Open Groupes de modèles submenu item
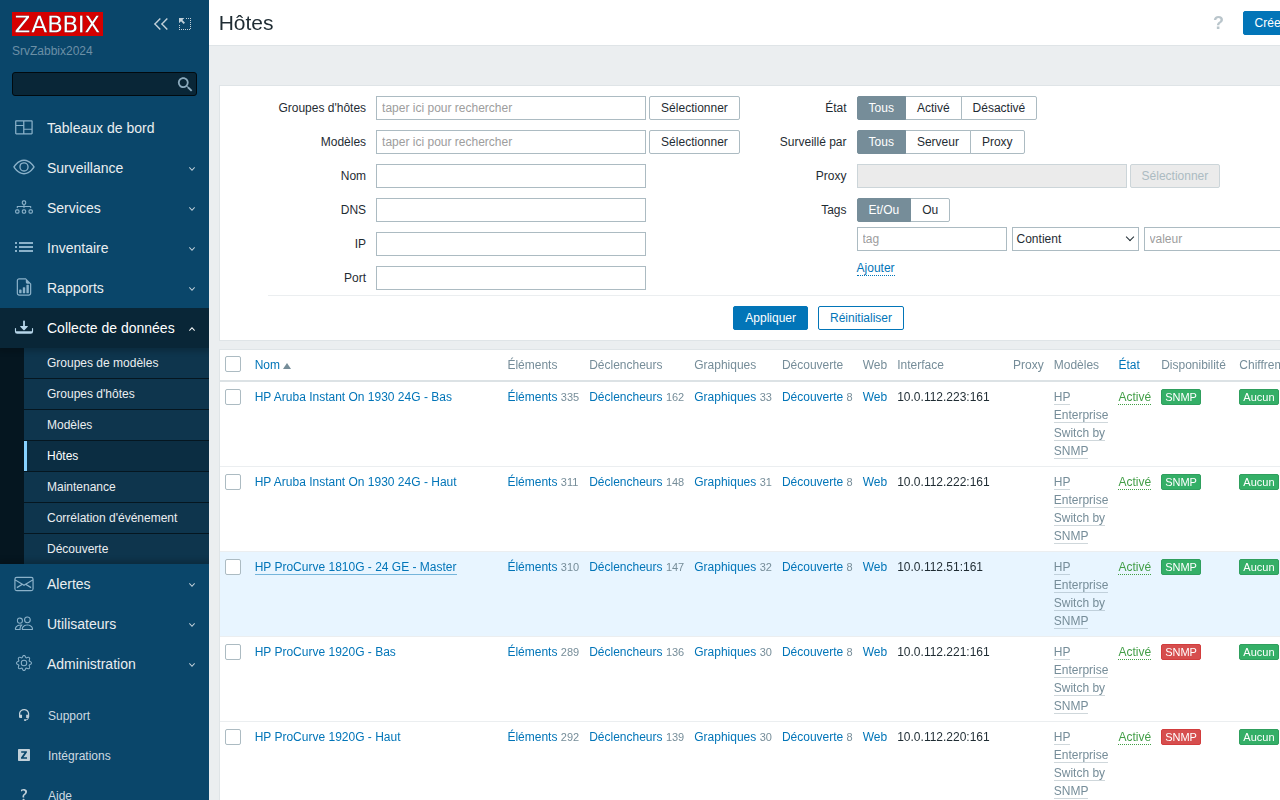1280x800 pixels. [x=116, y=363]
